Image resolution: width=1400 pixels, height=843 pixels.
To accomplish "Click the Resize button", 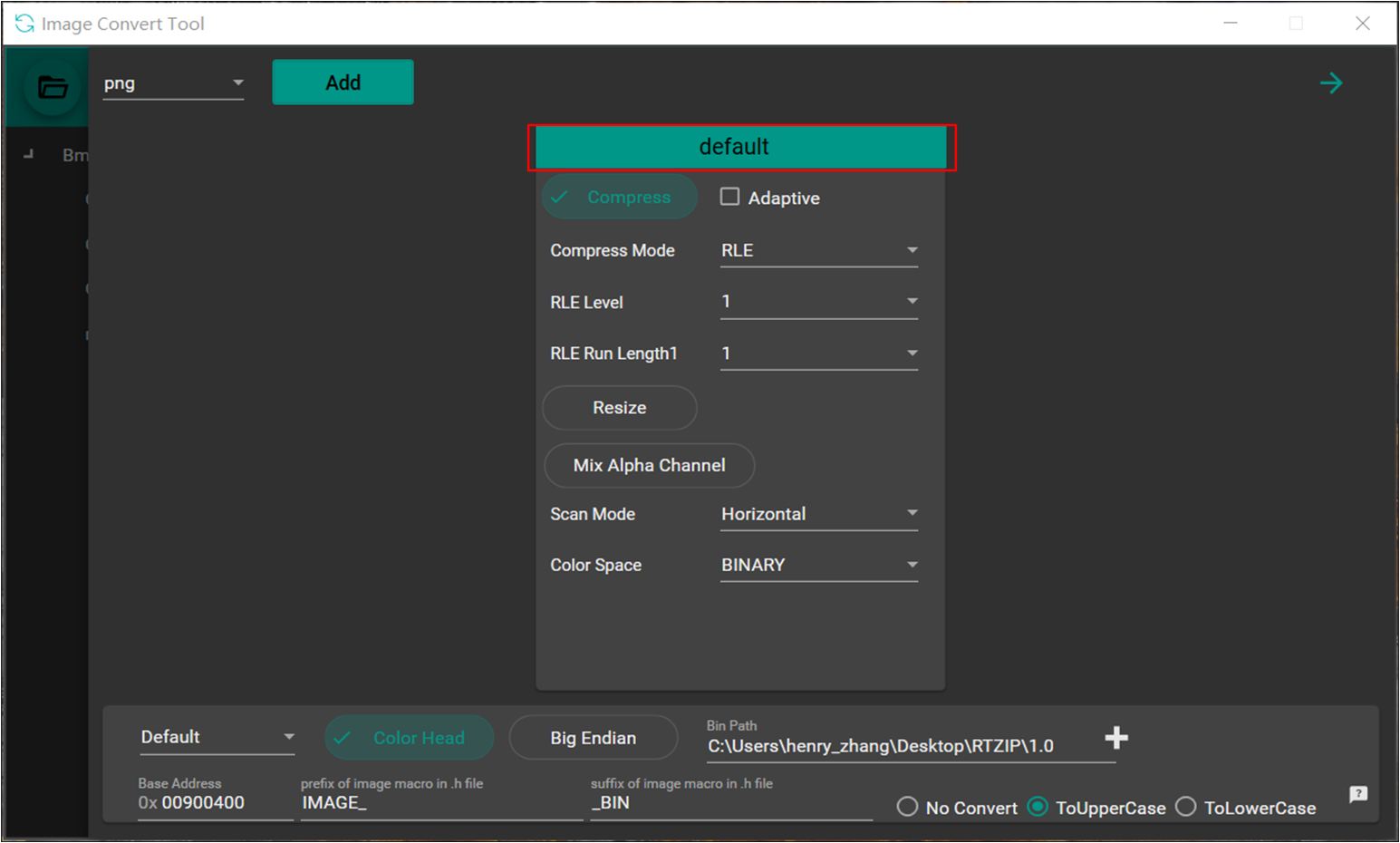I will pos(620,408).
